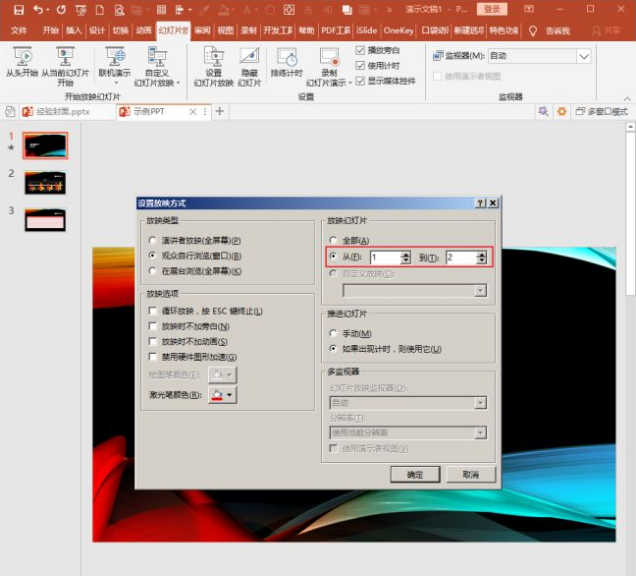Screen dimensions: 636x576
Task: Click the 排练计时 ribbon icon
Action: (x=287, y=57)
